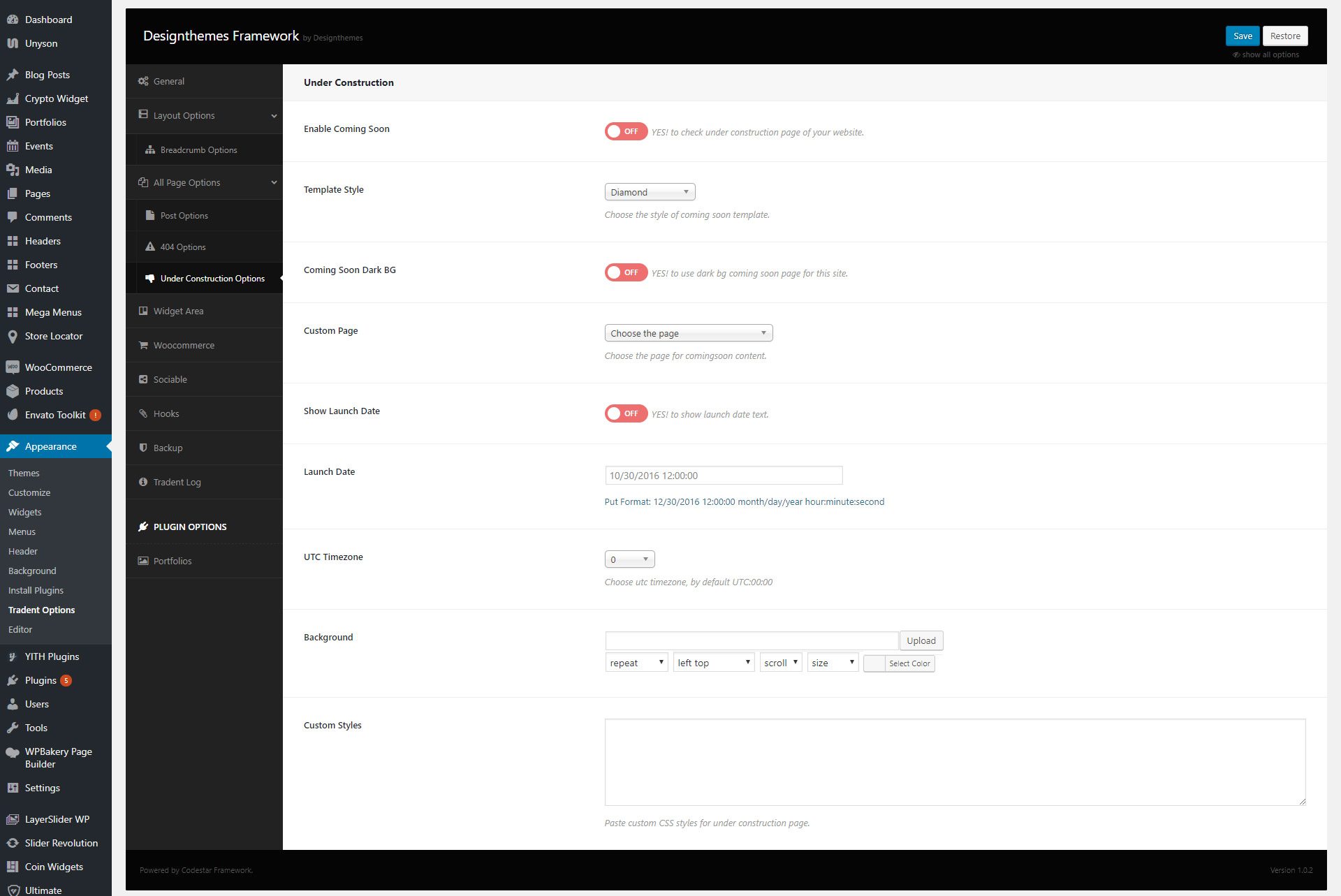Click the Crypto Widget icon

(x=13, y=98)
